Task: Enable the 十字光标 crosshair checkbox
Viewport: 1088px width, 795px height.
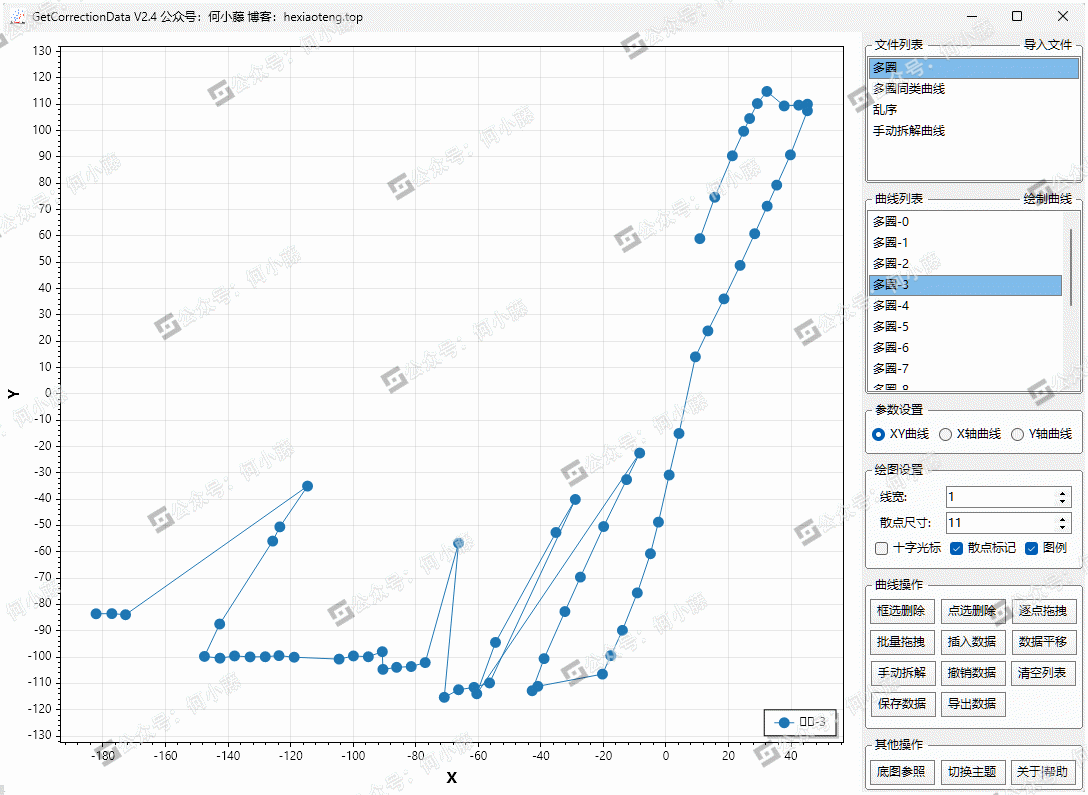Action: 881,548
